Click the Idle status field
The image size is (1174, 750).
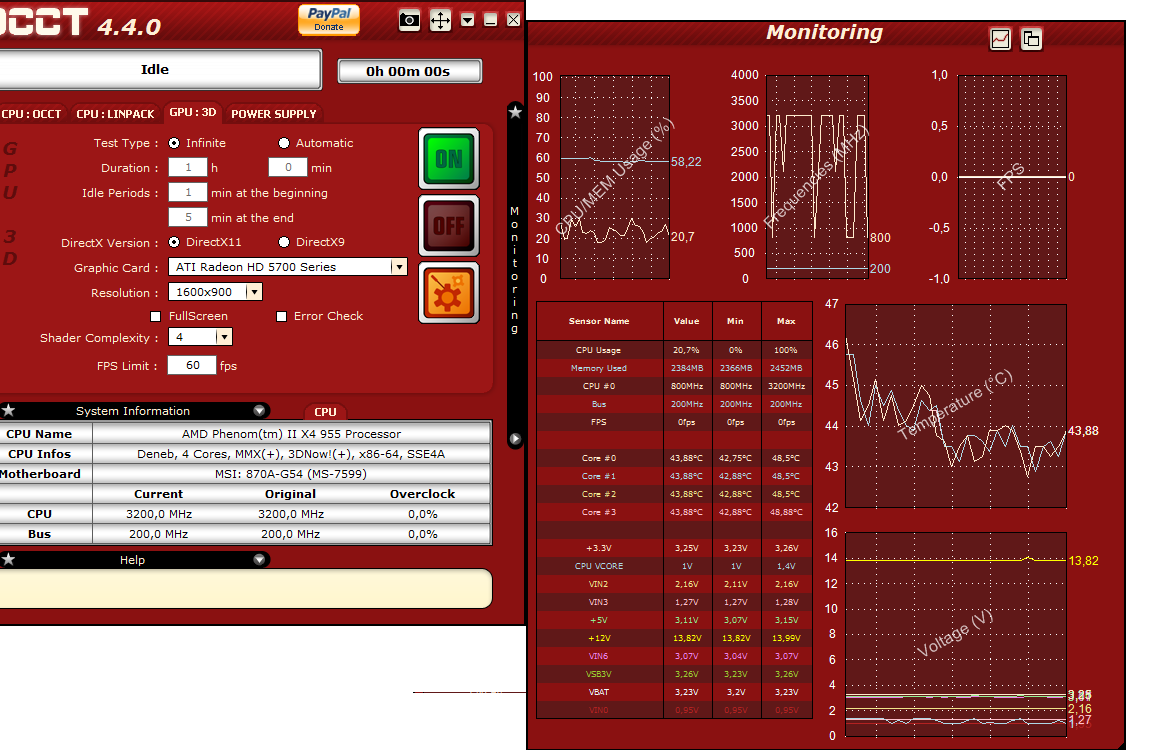159,70
